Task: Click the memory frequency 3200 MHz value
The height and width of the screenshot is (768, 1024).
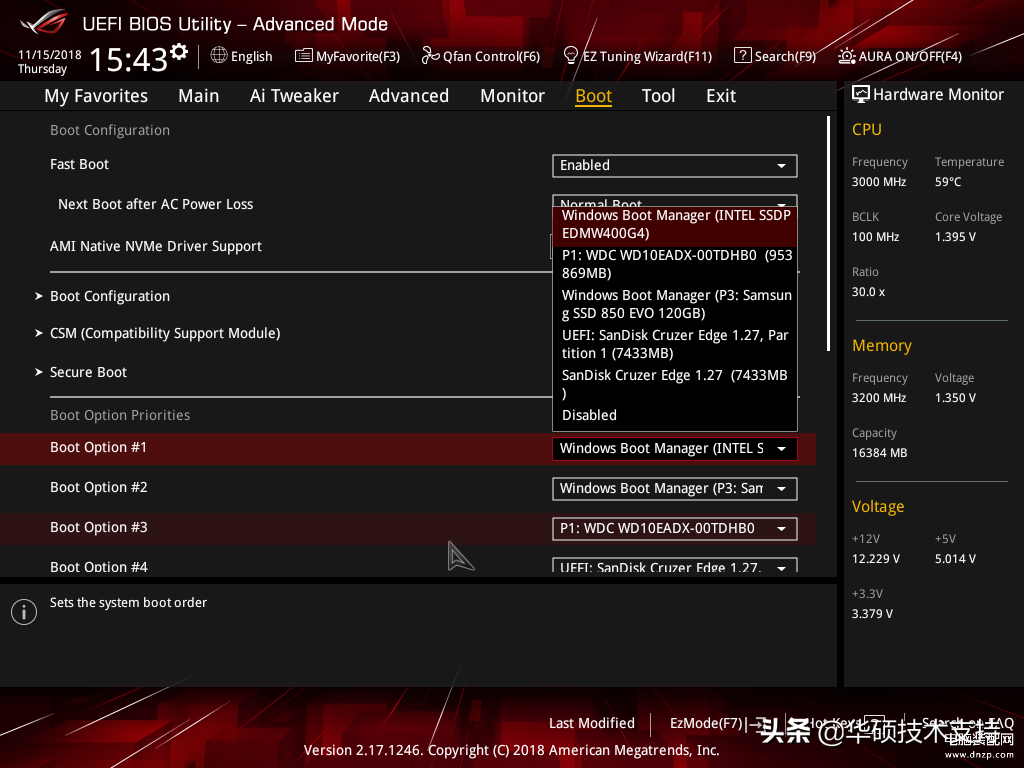Action: coord(879,398)
